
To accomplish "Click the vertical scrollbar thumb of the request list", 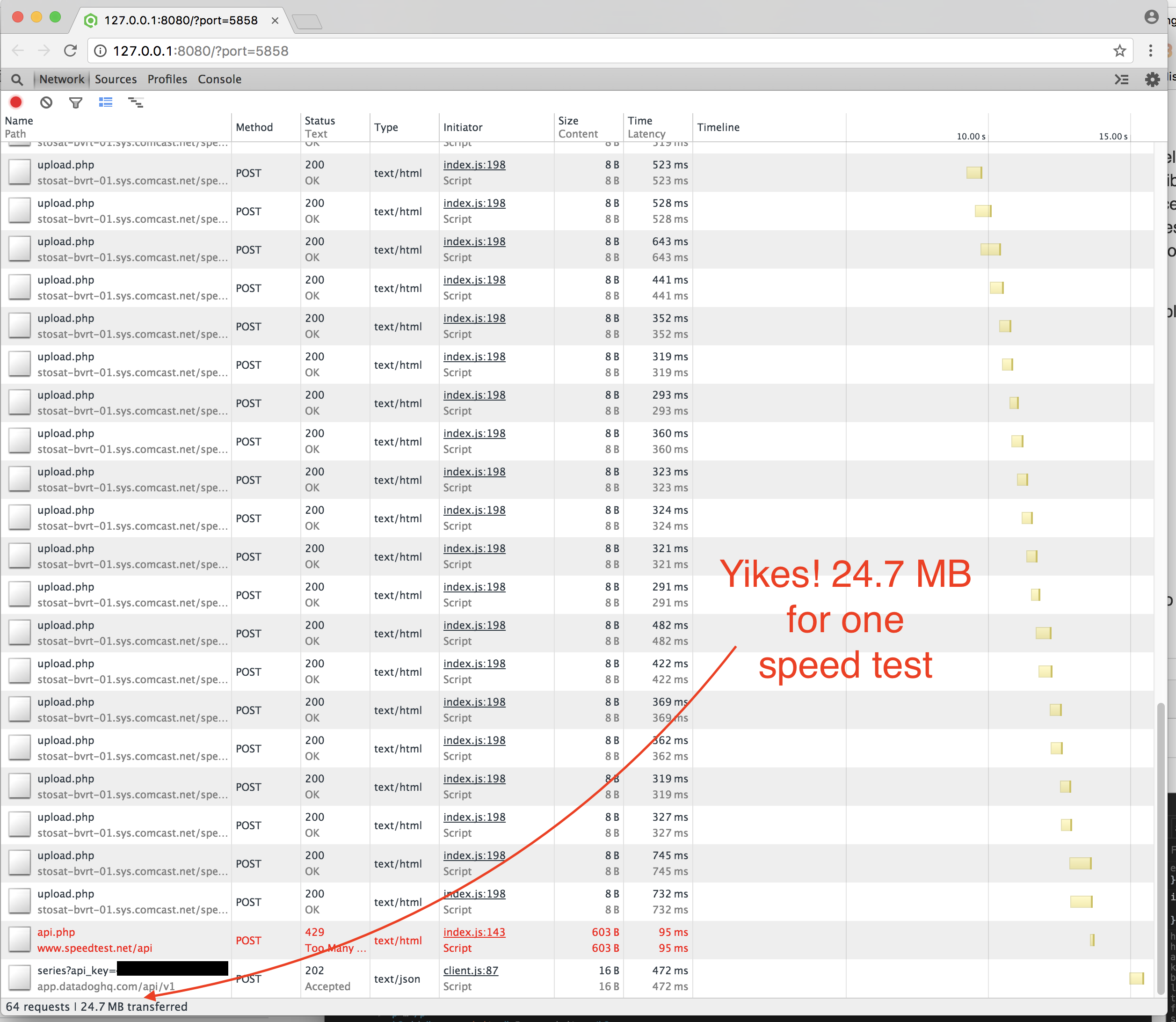I will 1161,850.
